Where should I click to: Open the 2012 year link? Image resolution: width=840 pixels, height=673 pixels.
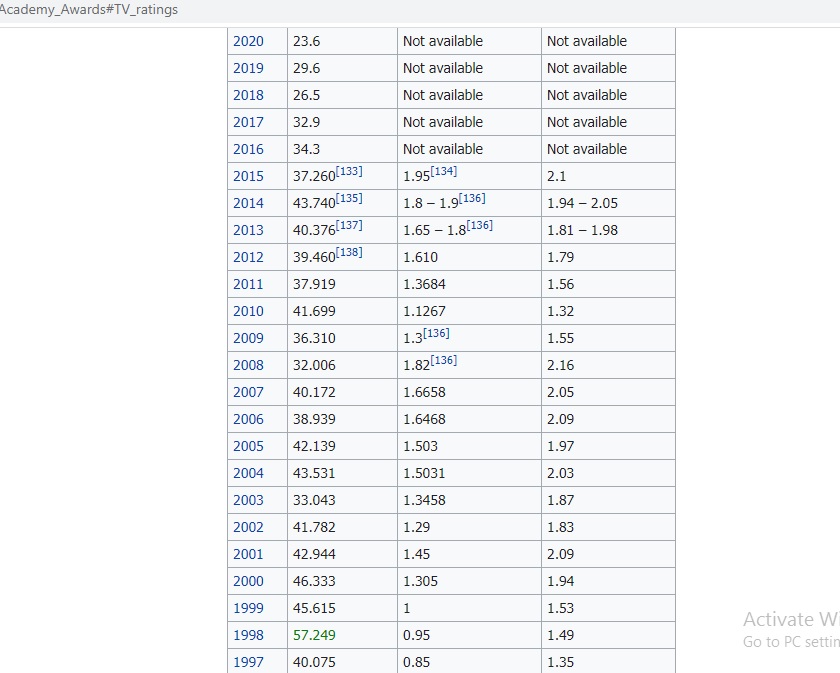point(248,258)
